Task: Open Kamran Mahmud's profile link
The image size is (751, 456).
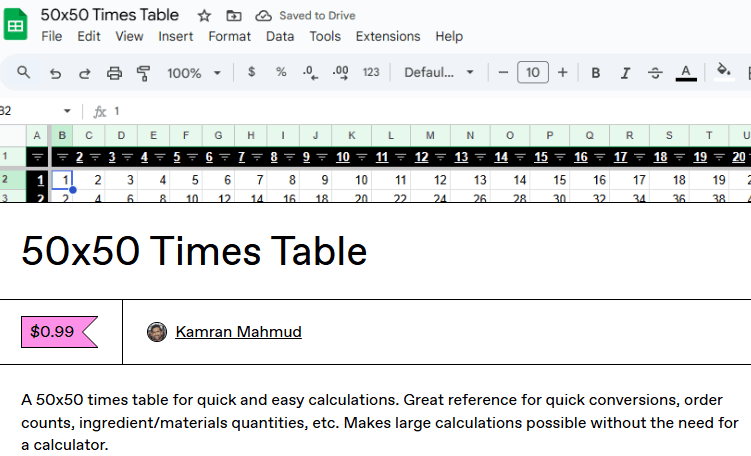Action: 238,332
